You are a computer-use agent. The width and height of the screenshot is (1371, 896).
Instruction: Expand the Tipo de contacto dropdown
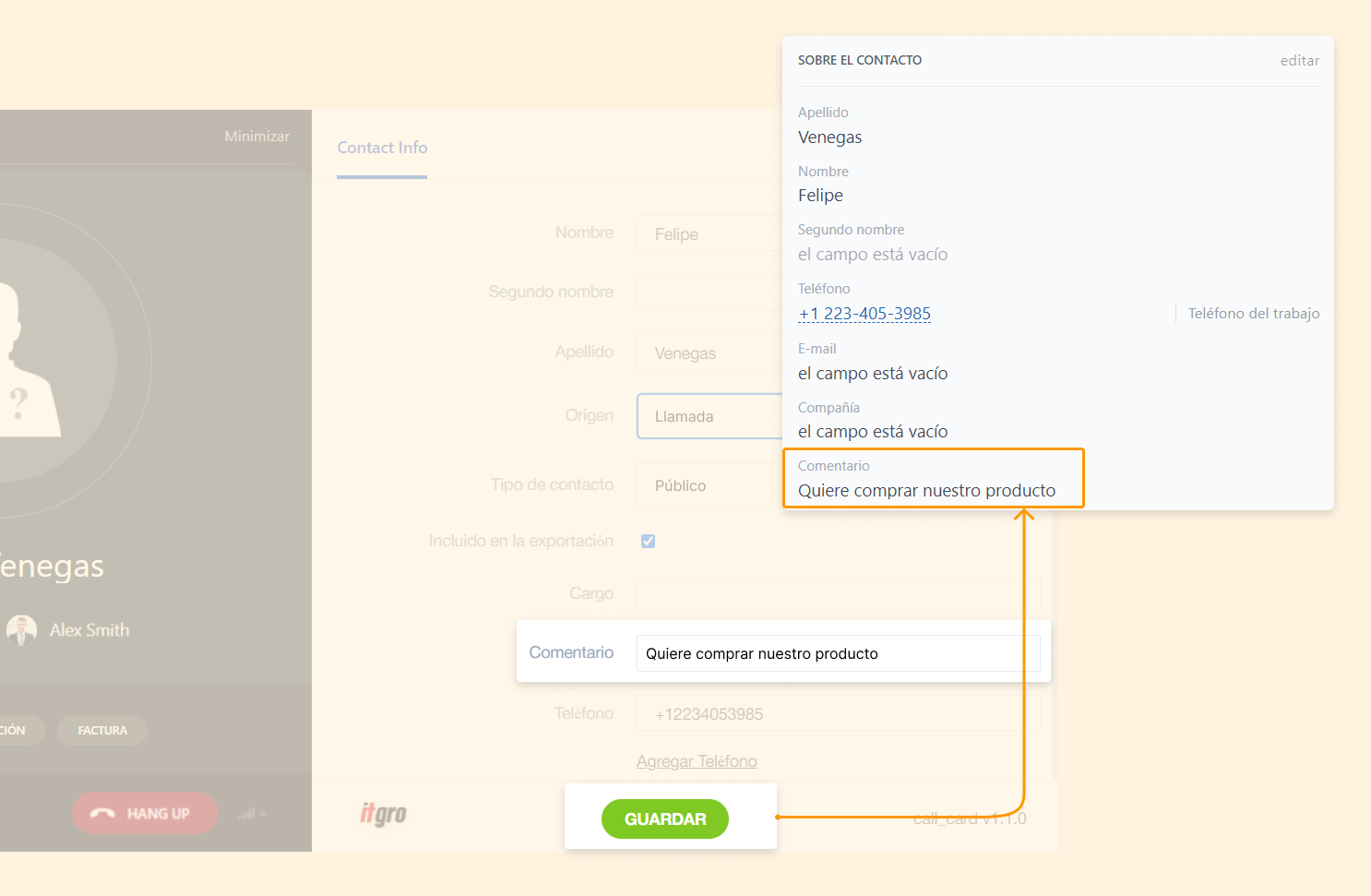709,485
